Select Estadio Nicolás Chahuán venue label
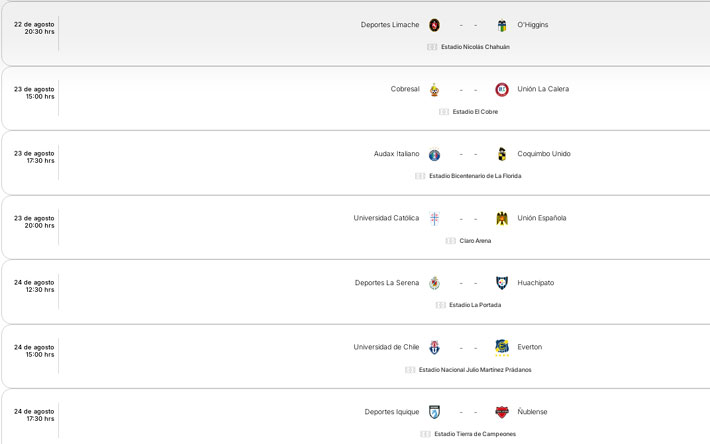The width and height of the screenshot is (710, 444). (x=475, y=47)
